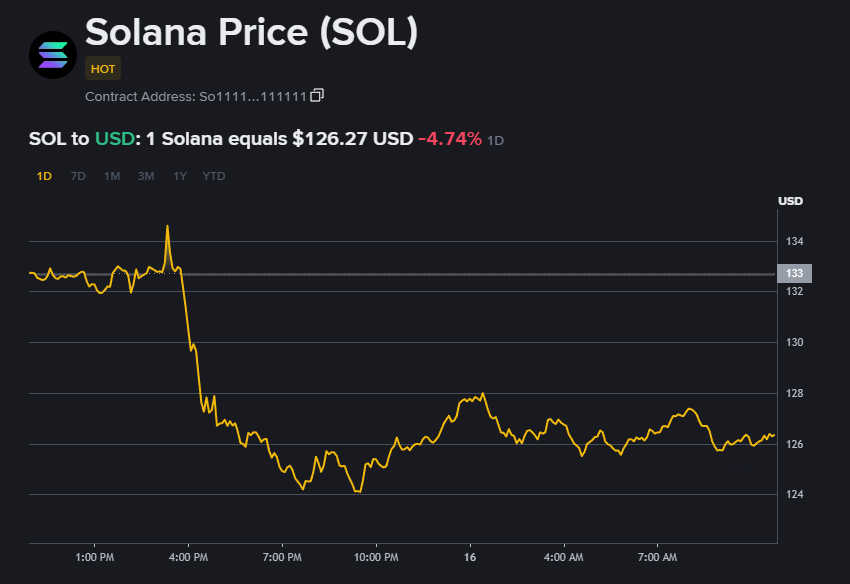This screenshot has height=584, width=850.
Task: Select the 3M timeframe tab
Action: click(145, 175)
